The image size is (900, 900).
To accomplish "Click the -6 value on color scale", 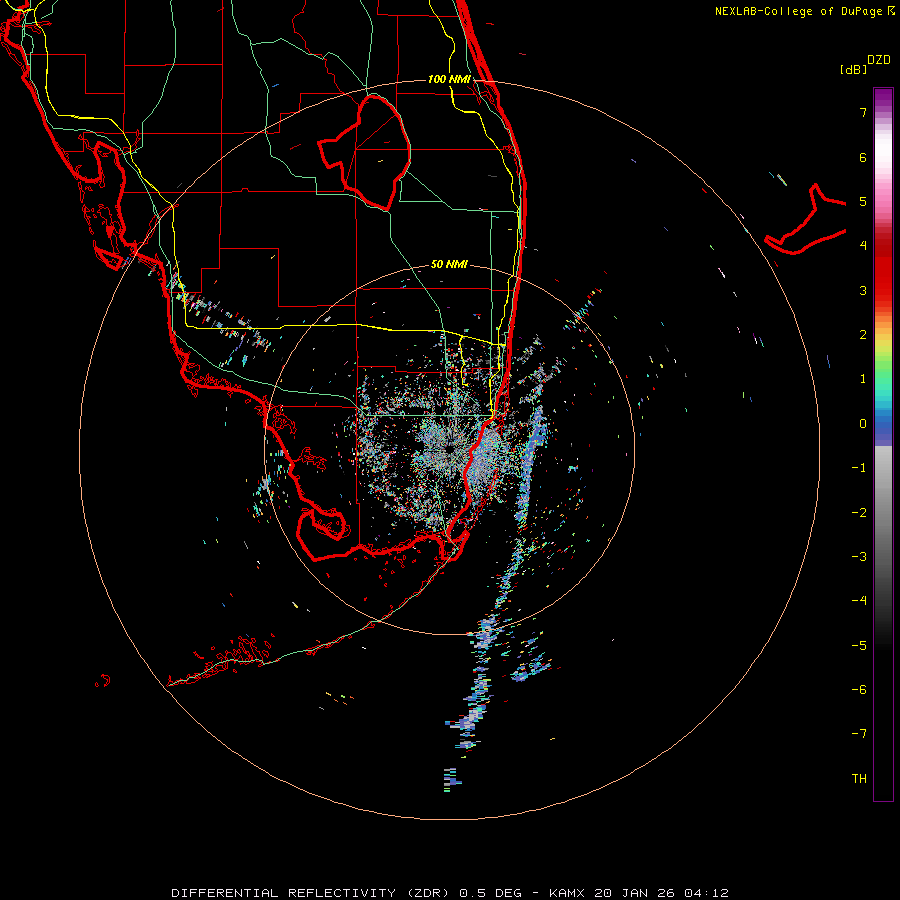I will pyautogui.click(x=859, y=689).
